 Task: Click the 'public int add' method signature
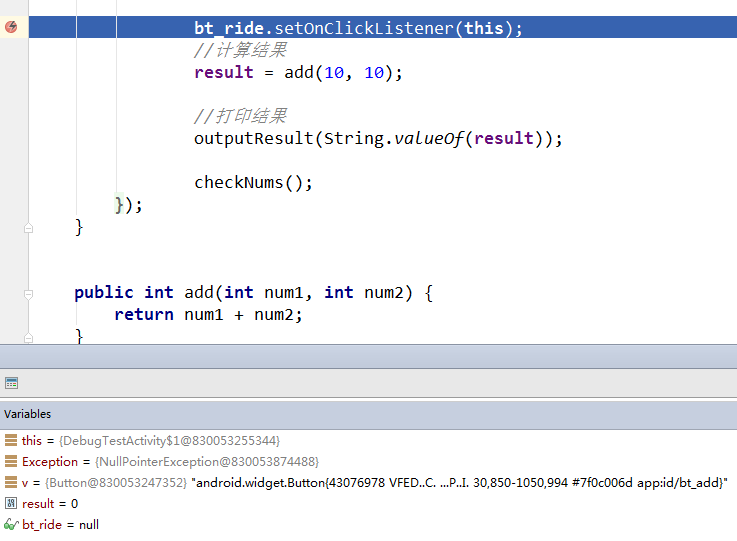click(x=253, y=292)
